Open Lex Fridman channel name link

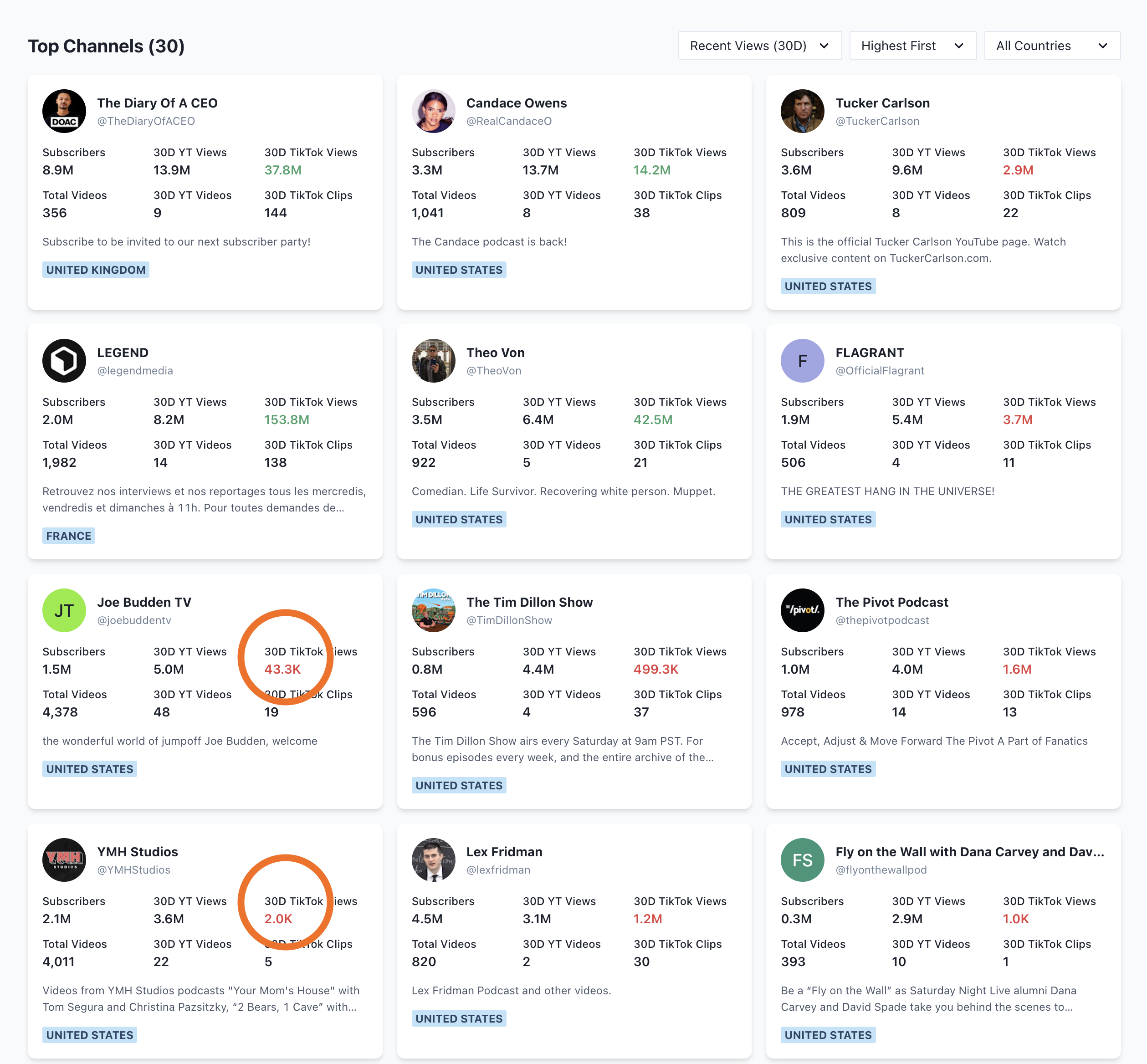pos(504,852)
